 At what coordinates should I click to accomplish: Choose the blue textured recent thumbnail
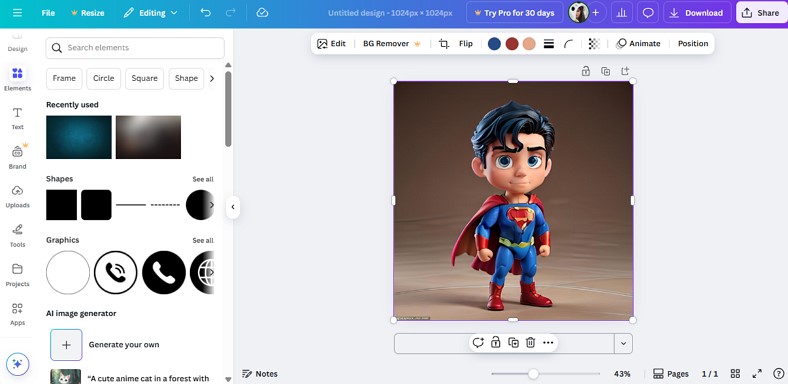click(x=79, y=137)
